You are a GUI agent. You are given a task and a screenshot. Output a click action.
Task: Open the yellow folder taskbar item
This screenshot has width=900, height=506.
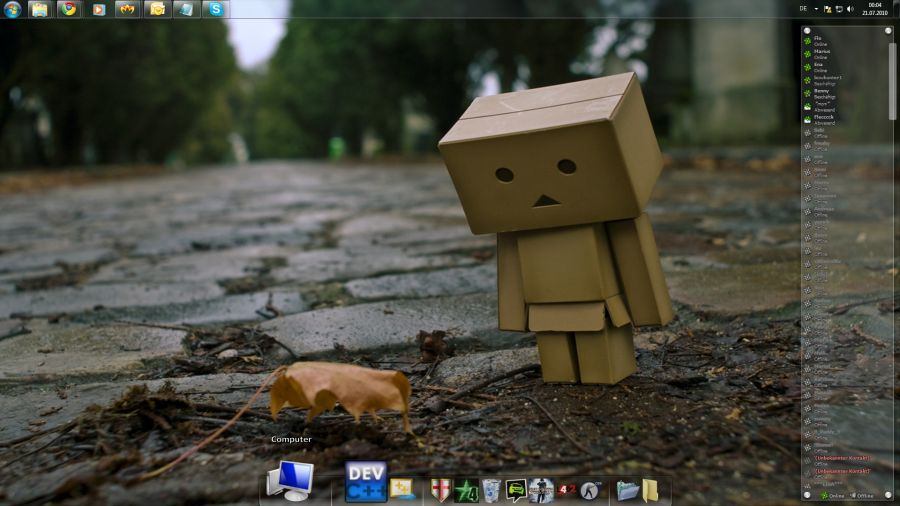pos(157,9)
